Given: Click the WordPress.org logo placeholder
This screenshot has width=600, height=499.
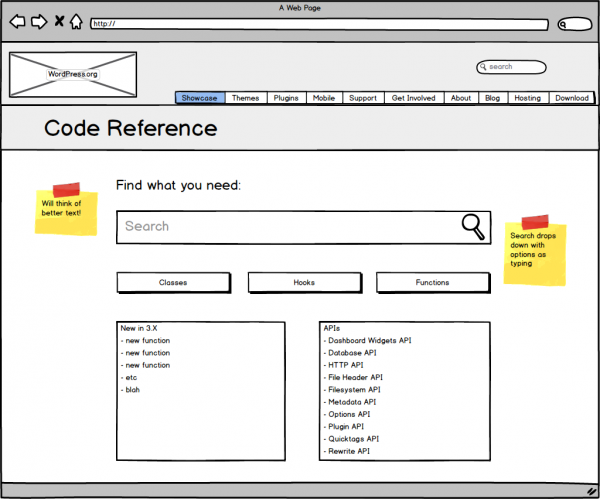Looking at the screenshot, I should click(x=72, y=74).
